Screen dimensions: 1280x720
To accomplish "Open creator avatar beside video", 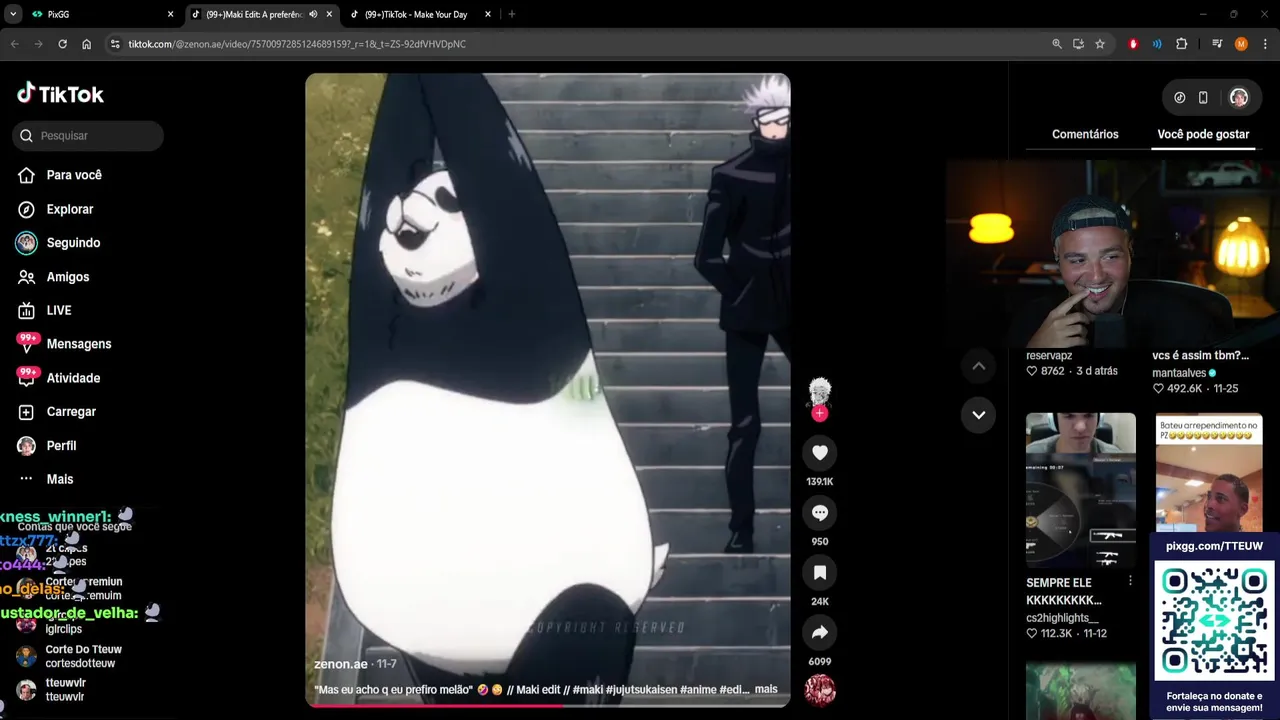I will (820, 392).
